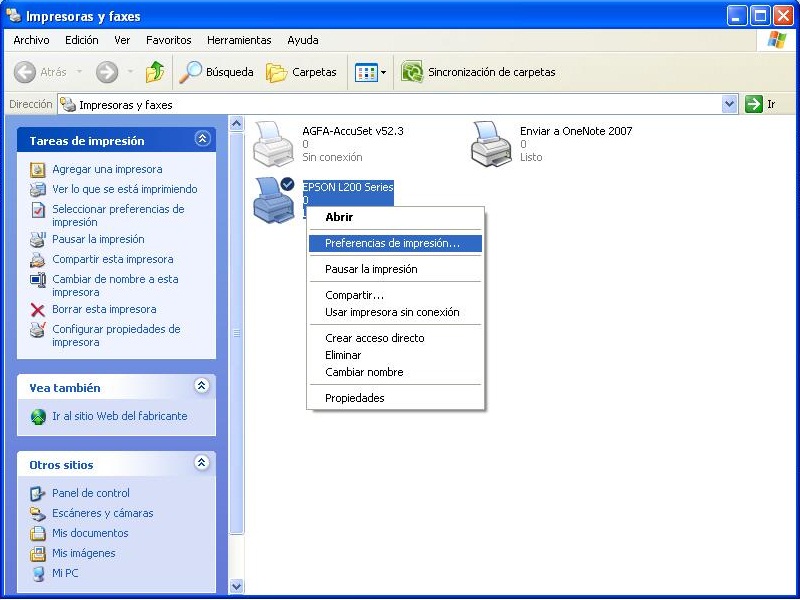
Task: Open the Archivo menu
Action: coord(31,40)
